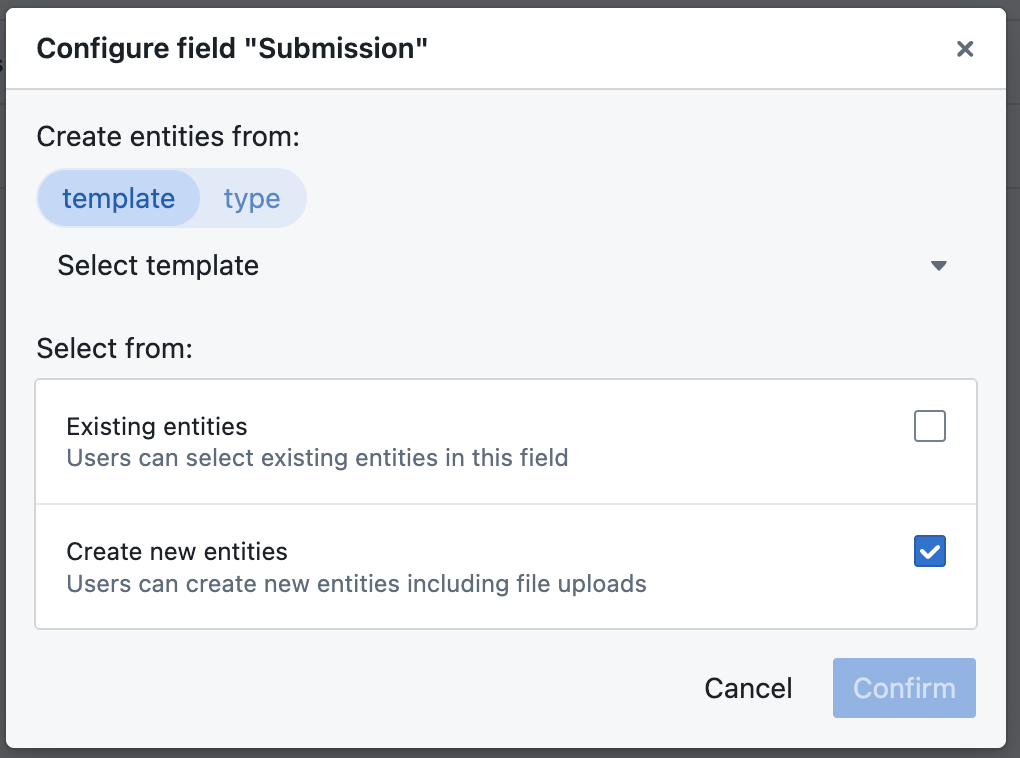The width and height of the screenshot is (1020, 758).
Task: Click the Select template caret arrow
Action: click(x=938, y=266)
